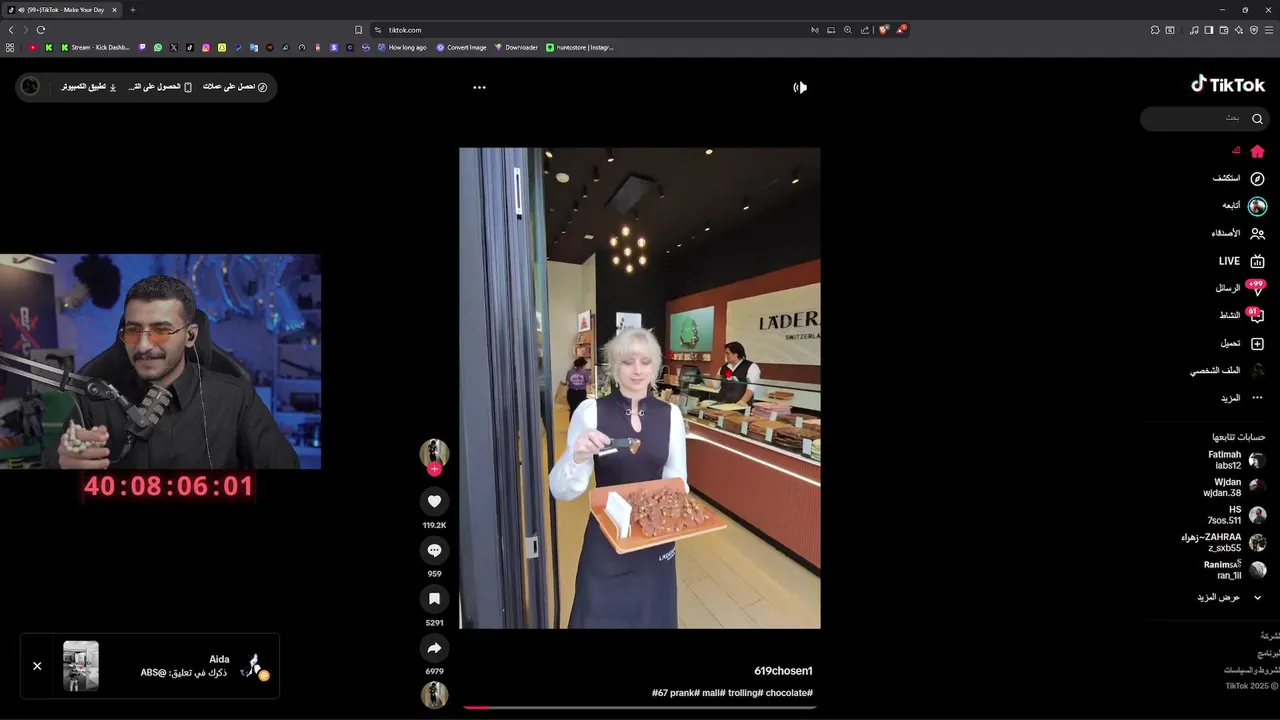Toggle the browser sidebar panel

pyautogui.click(x=1209, y=30)
